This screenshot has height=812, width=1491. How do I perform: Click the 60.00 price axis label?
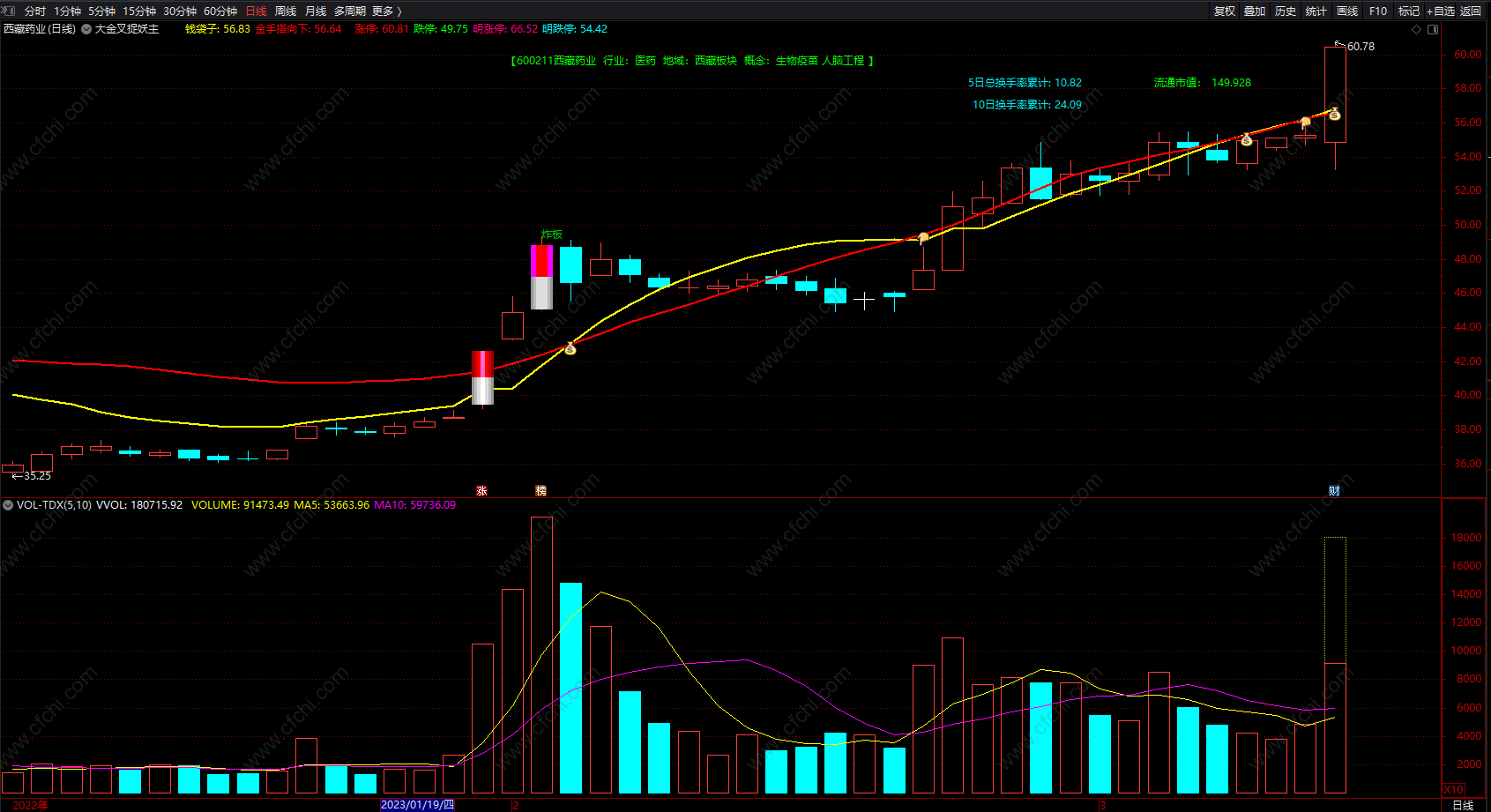click(1467, 55)
